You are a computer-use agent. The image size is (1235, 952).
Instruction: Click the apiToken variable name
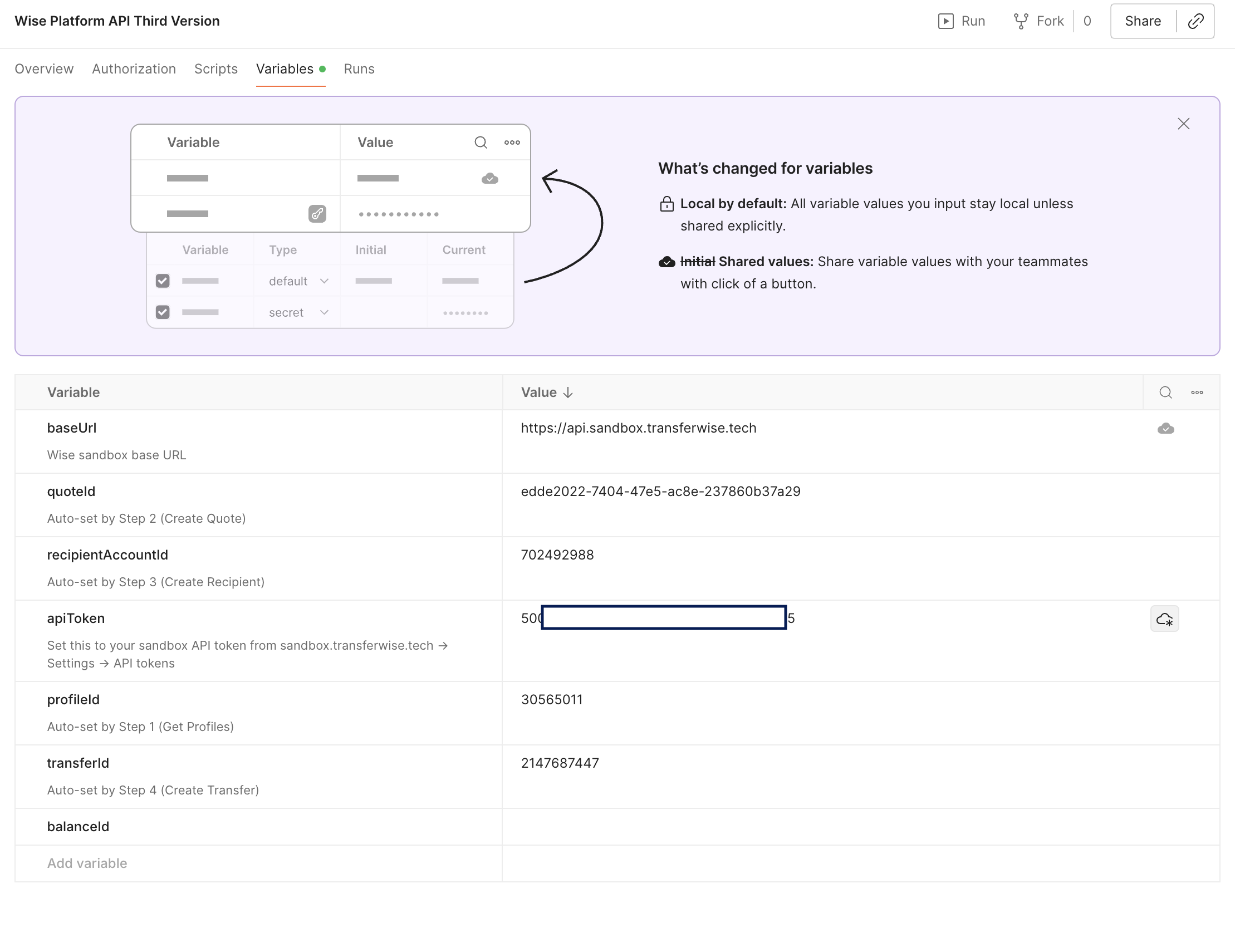click(76, 619)
